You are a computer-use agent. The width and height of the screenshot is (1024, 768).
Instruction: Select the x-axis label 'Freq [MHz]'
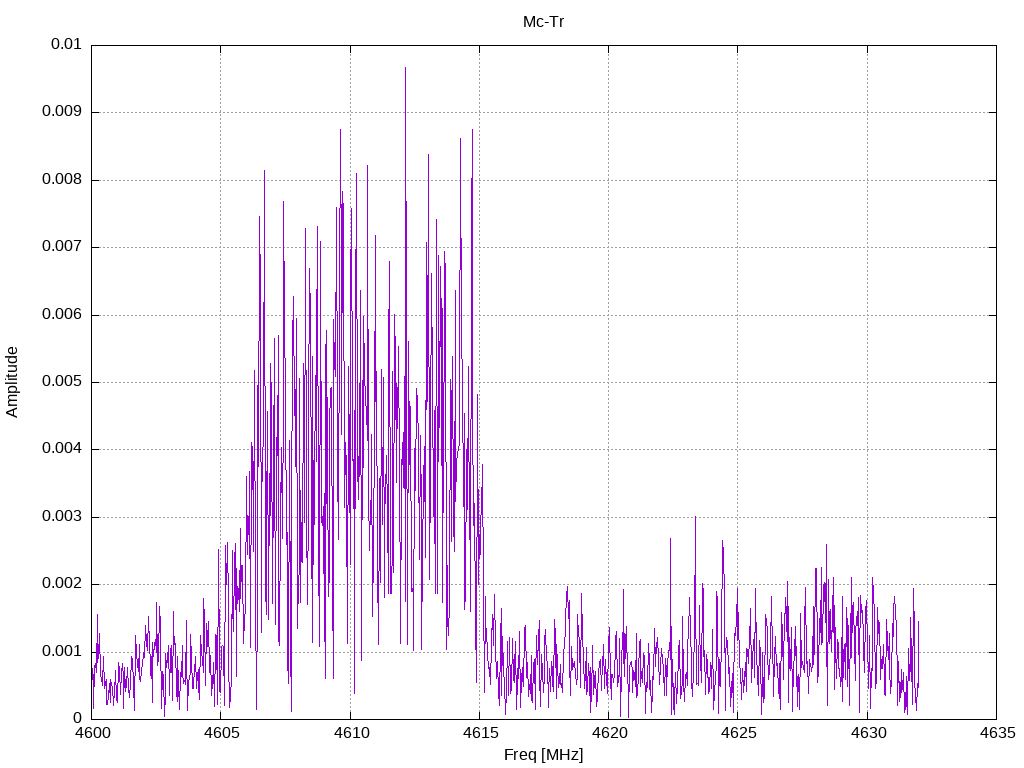(x=543, y=755)
